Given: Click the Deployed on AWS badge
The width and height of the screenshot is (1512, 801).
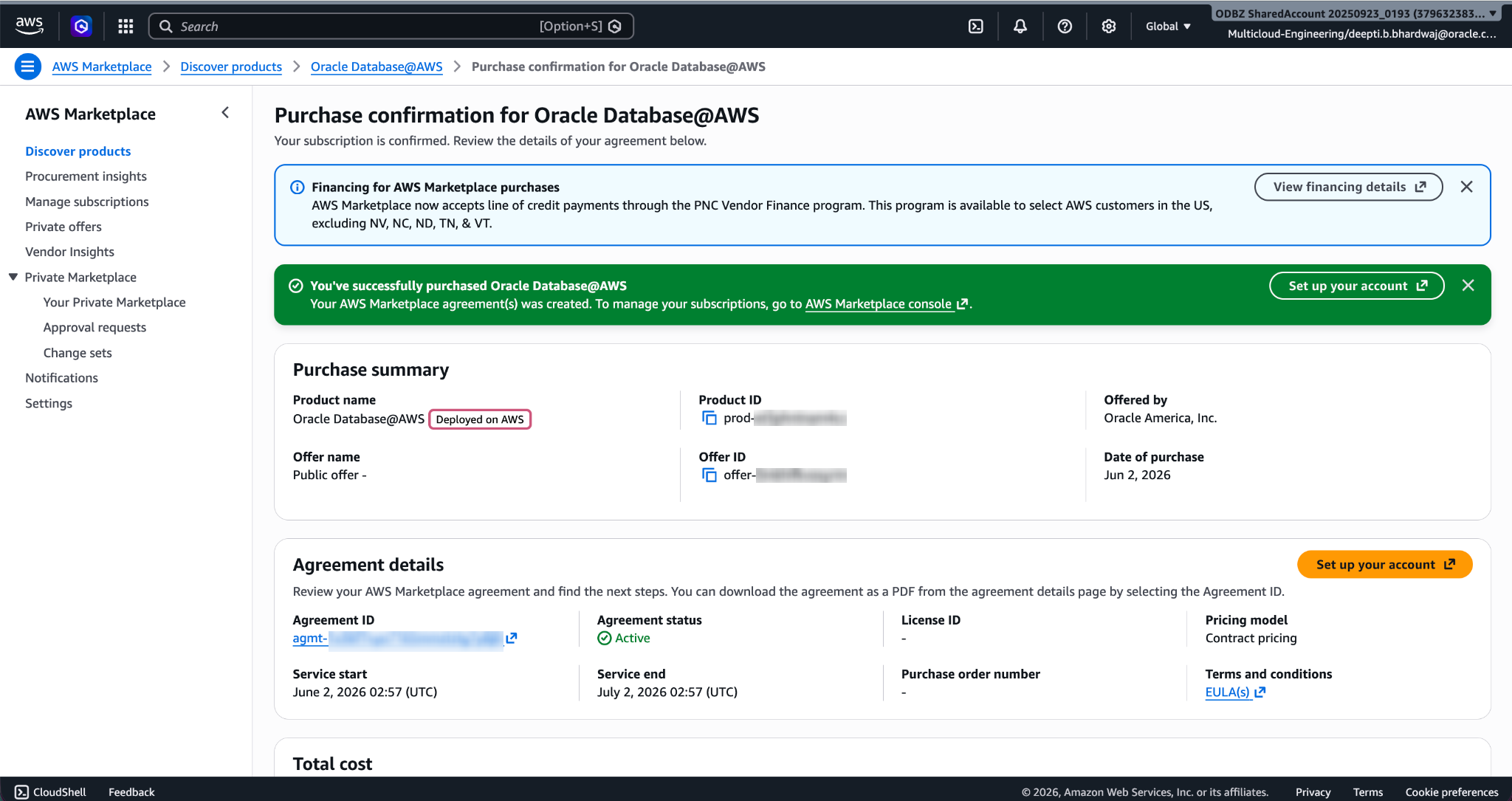Looking at the screenshot, I should (480, 419).
